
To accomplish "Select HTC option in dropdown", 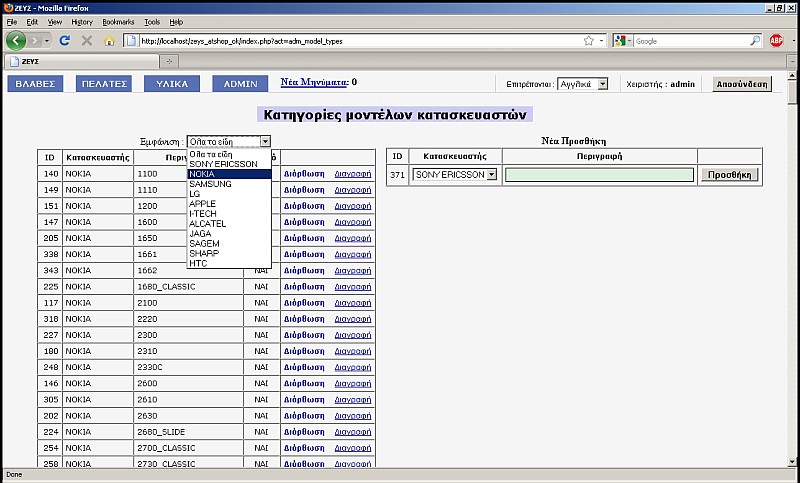I will coord(229,264).
